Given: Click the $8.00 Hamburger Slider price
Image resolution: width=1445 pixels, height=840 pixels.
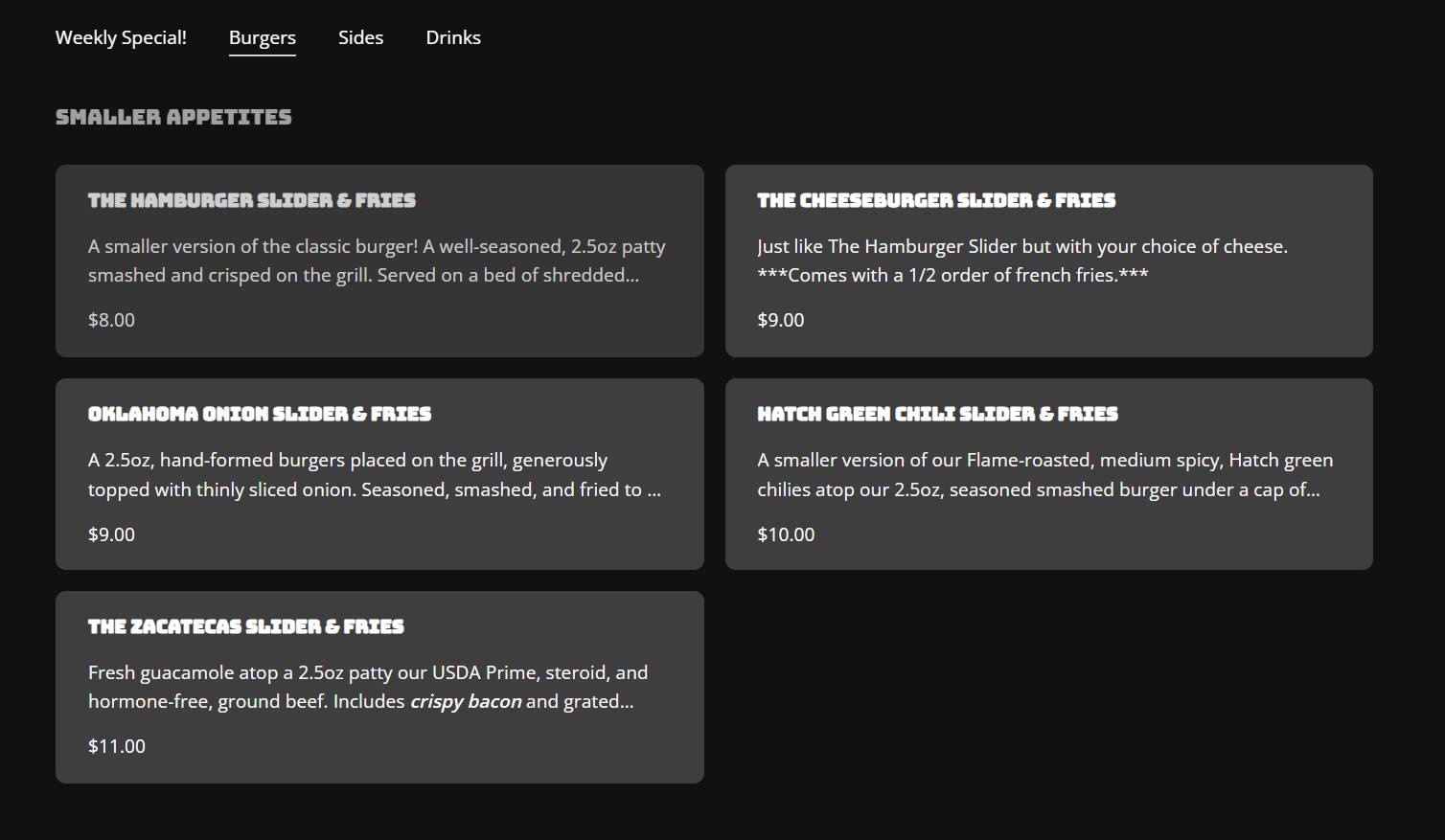Looking at the screenshot, I should [111, 320].
